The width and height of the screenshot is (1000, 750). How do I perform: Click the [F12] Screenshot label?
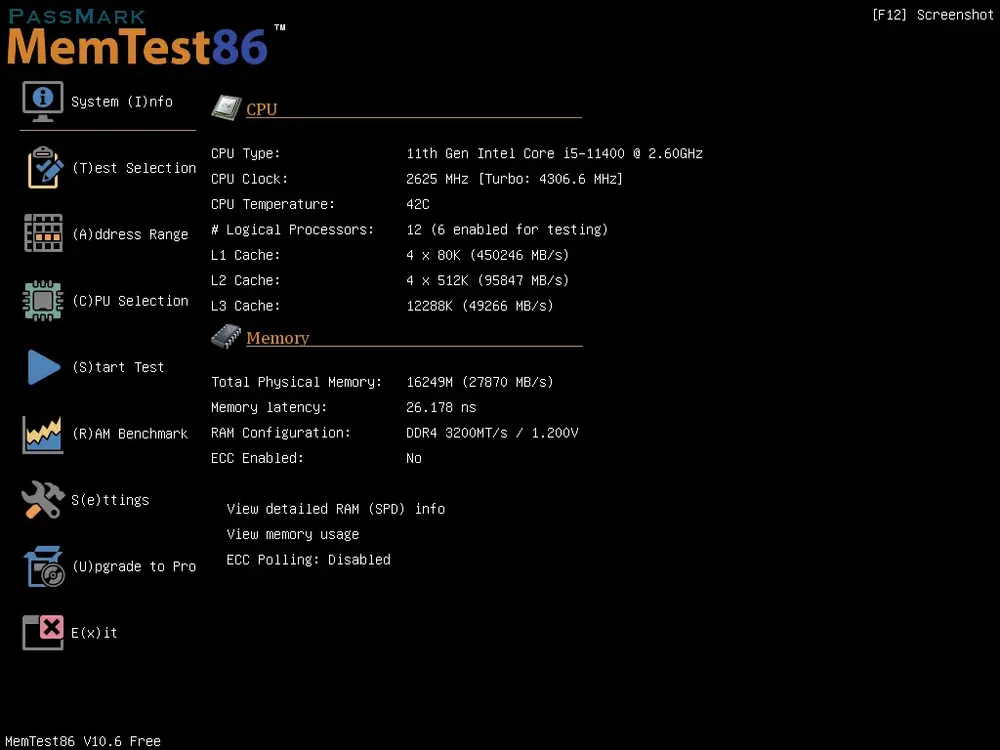tap(932, 15)
